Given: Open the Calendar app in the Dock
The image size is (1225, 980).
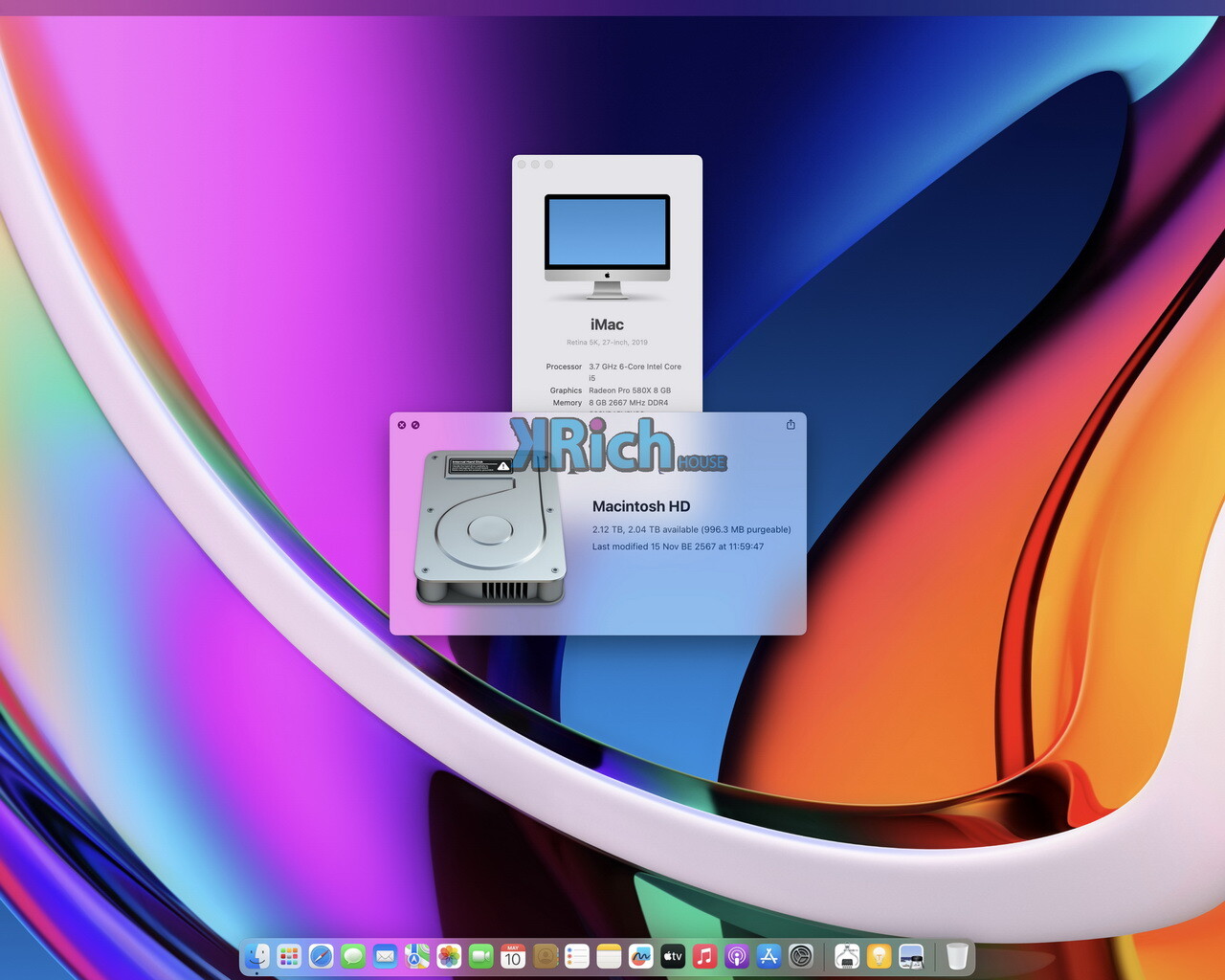Looking at the screenshot, I should coord(513,955).
